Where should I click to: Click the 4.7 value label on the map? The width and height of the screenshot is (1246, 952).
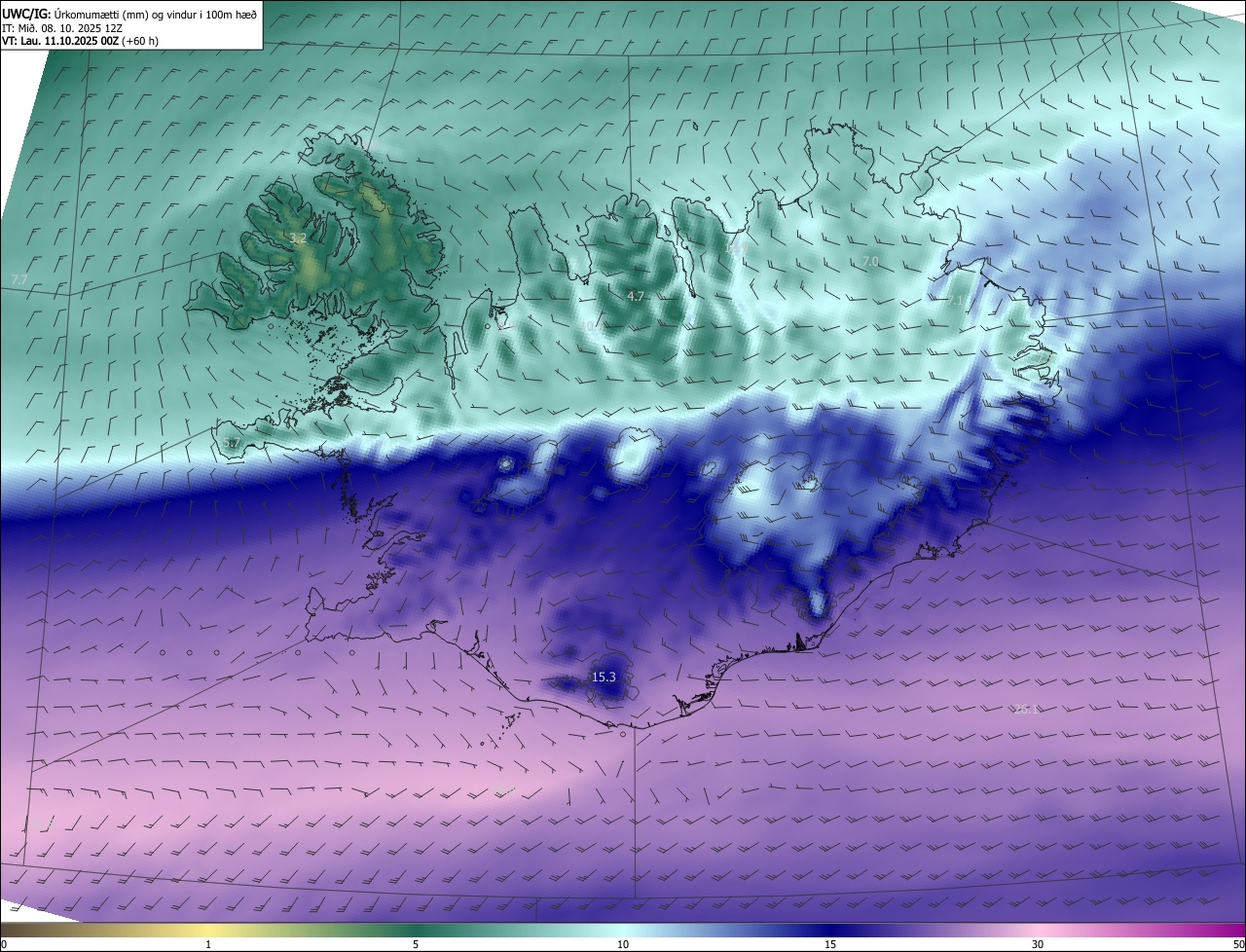(x=636, y=296)
